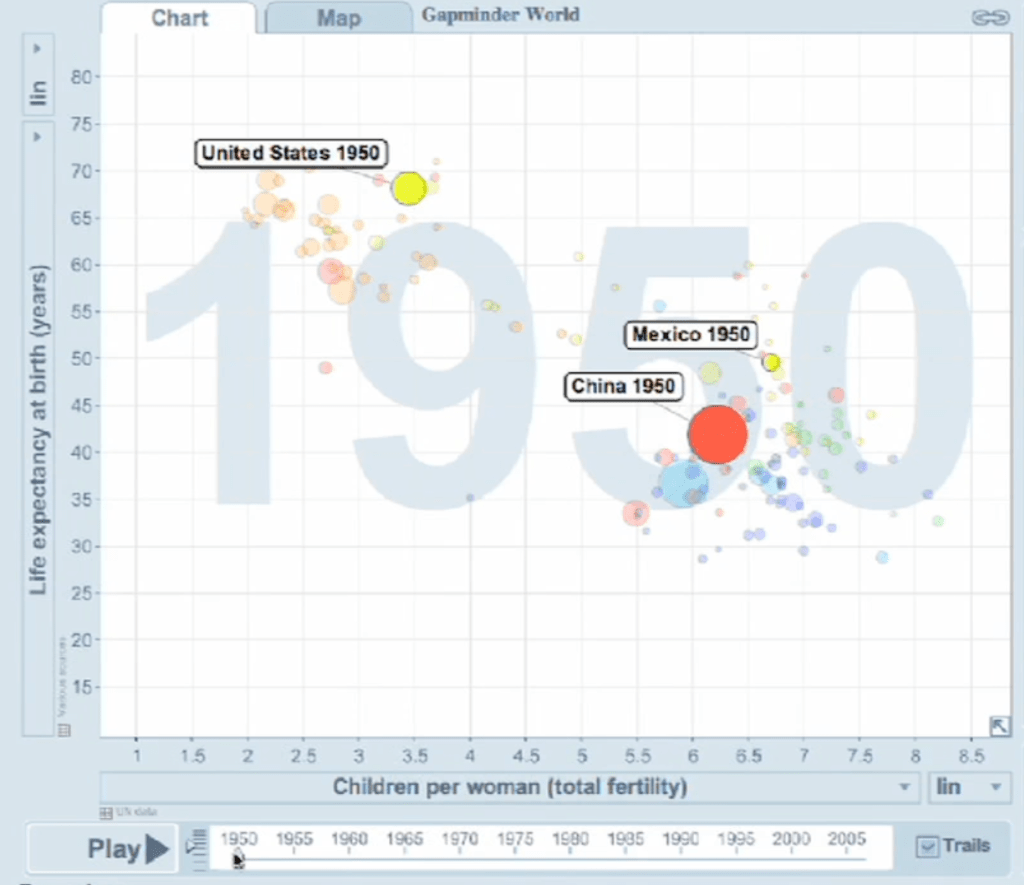
Task: Click the playback speed control icon beside Play
Action: 196,849
